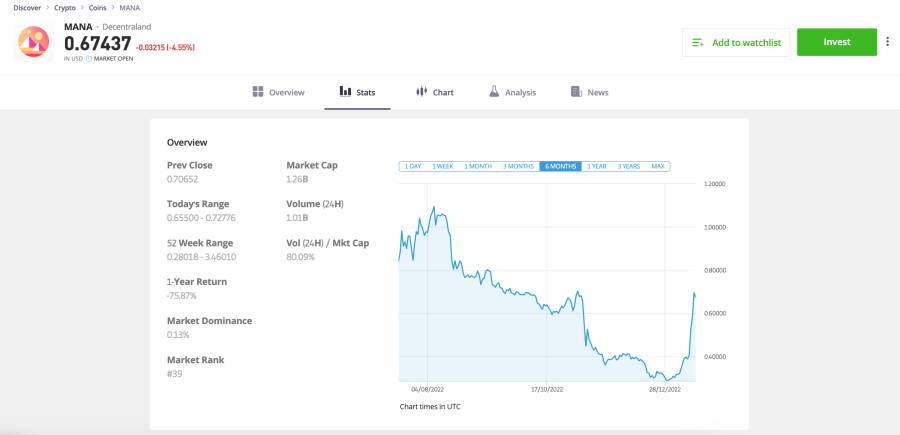This screenshot has height=435, width=900.
Task: Set chart period to 1 YEAR
Action: point(596,166)
